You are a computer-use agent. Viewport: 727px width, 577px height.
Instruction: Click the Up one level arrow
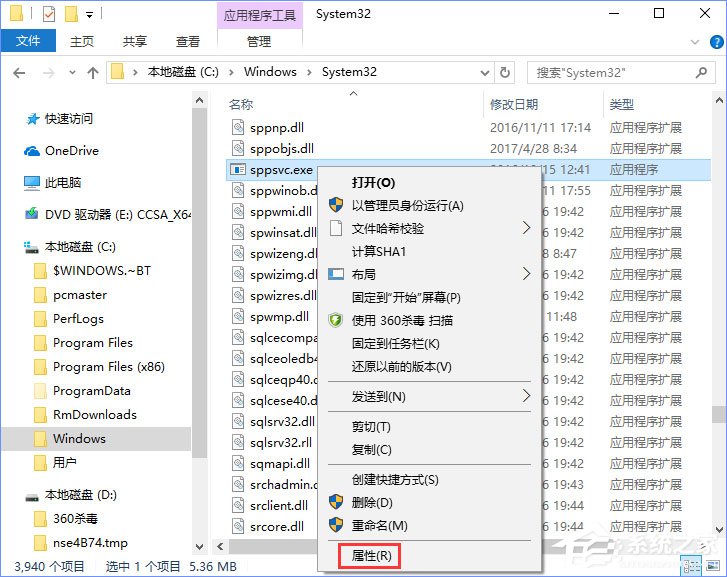click(x=93, y=73)
